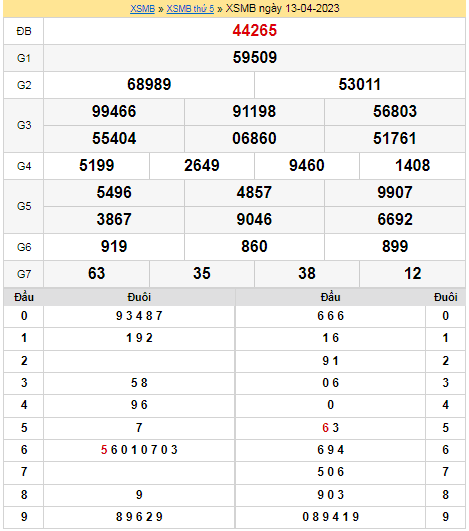This screenshot has height=531, width=469.
Task: Click the heads list 6 3
Action: tap(331, 428)
